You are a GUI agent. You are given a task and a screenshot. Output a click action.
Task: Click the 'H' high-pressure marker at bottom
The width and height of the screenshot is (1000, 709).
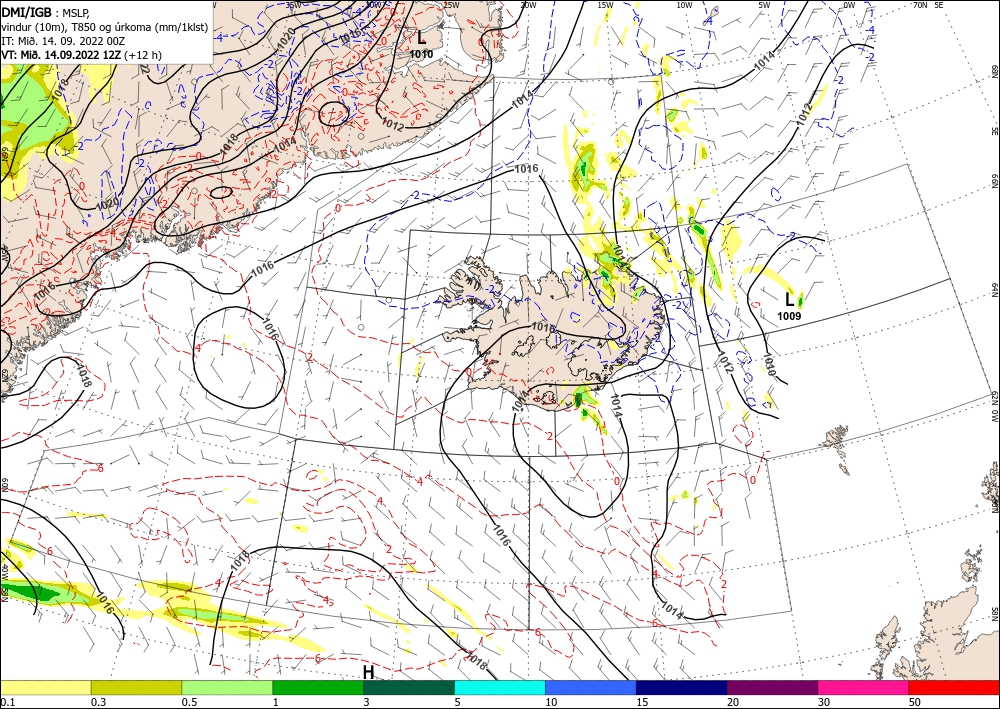368,672
